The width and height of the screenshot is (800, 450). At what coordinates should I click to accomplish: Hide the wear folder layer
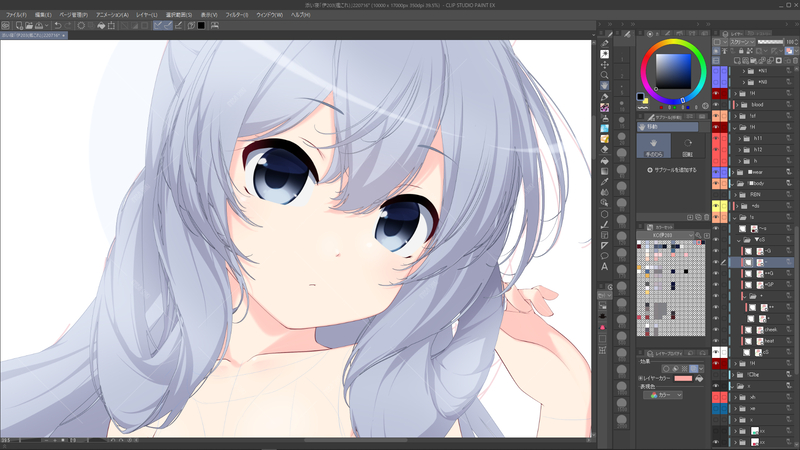point(716,172)
